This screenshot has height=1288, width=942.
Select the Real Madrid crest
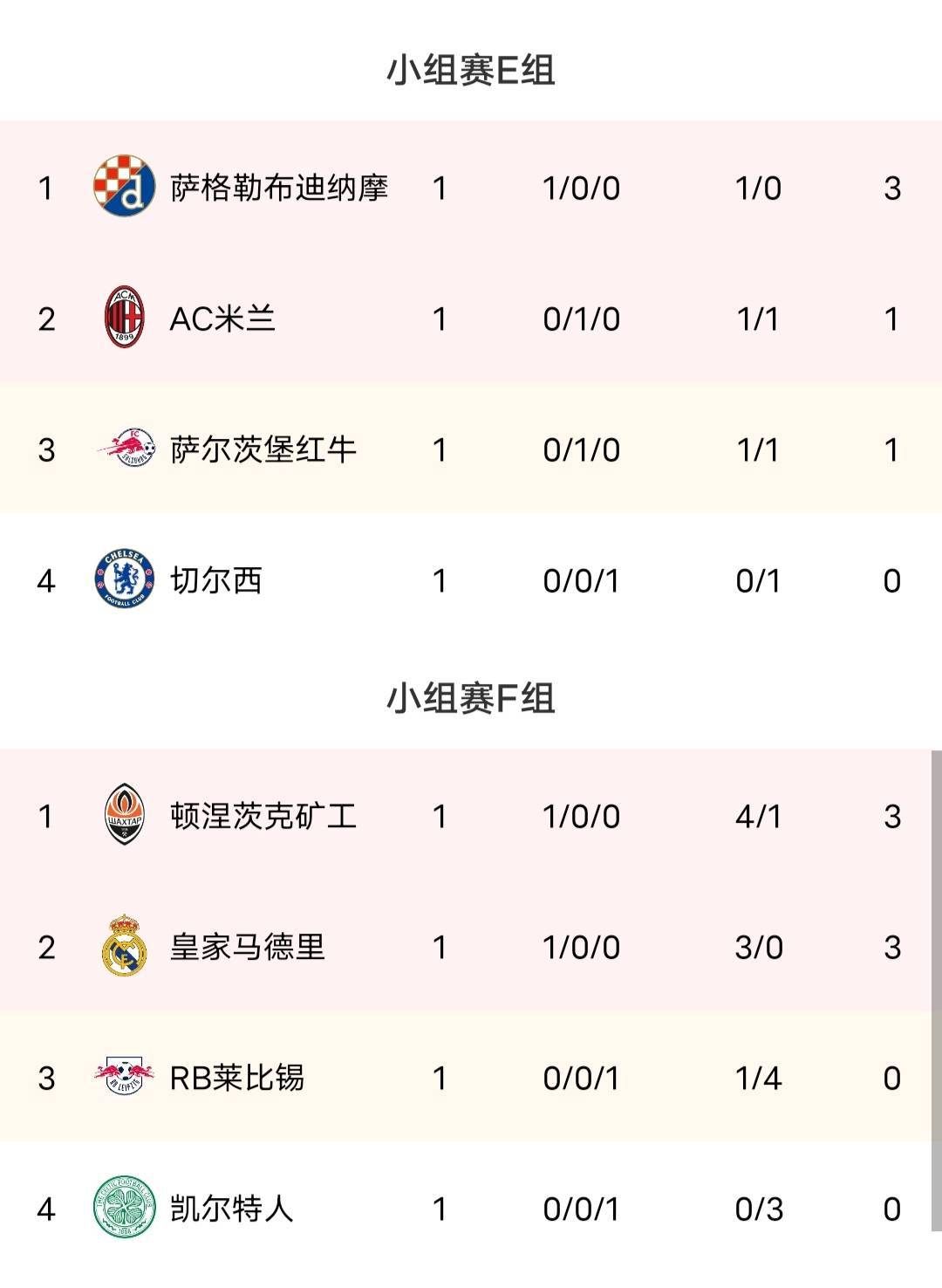pos(125,945)
